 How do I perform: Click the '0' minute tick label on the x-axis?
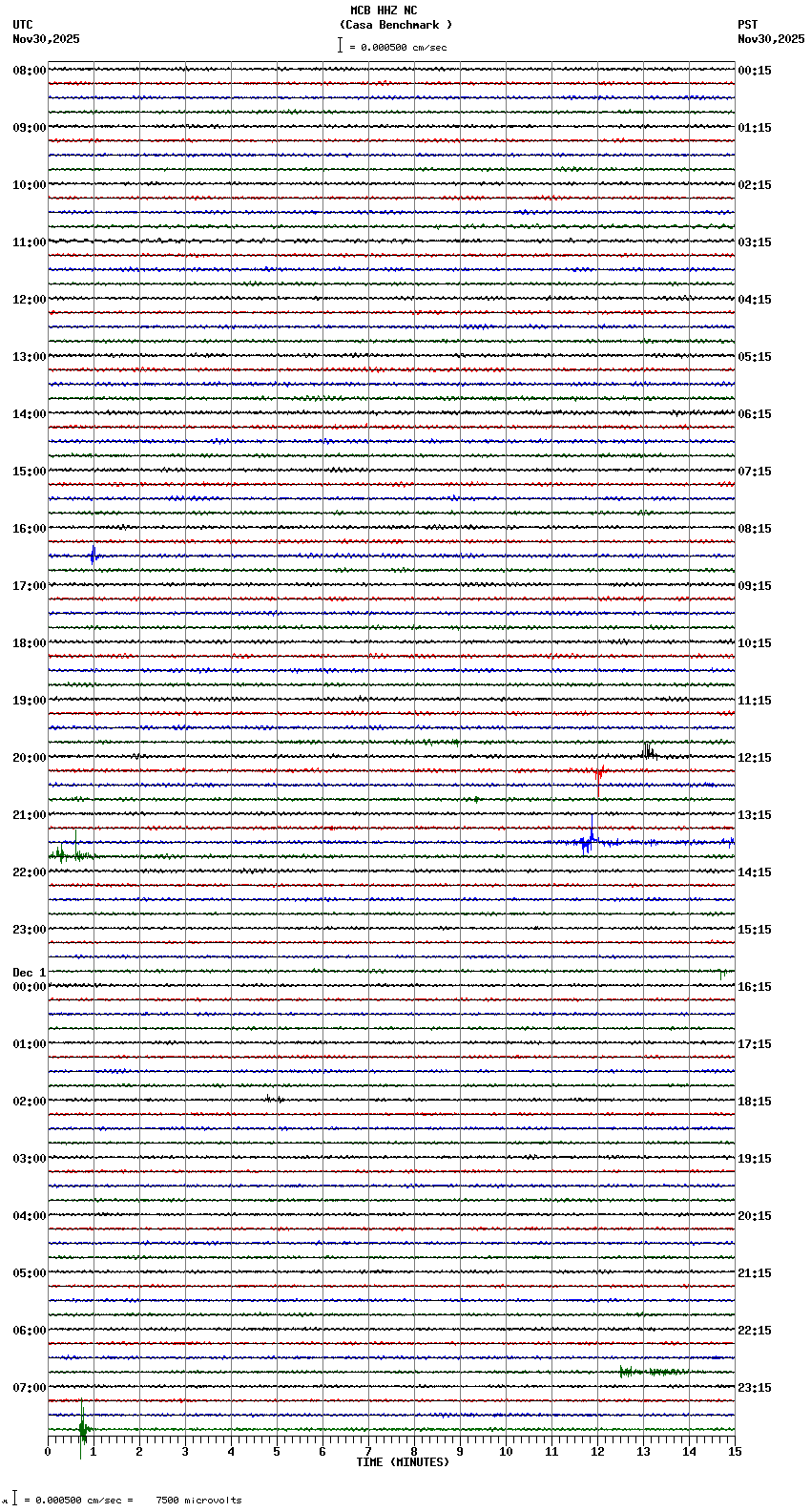(x=48, y=1452)
